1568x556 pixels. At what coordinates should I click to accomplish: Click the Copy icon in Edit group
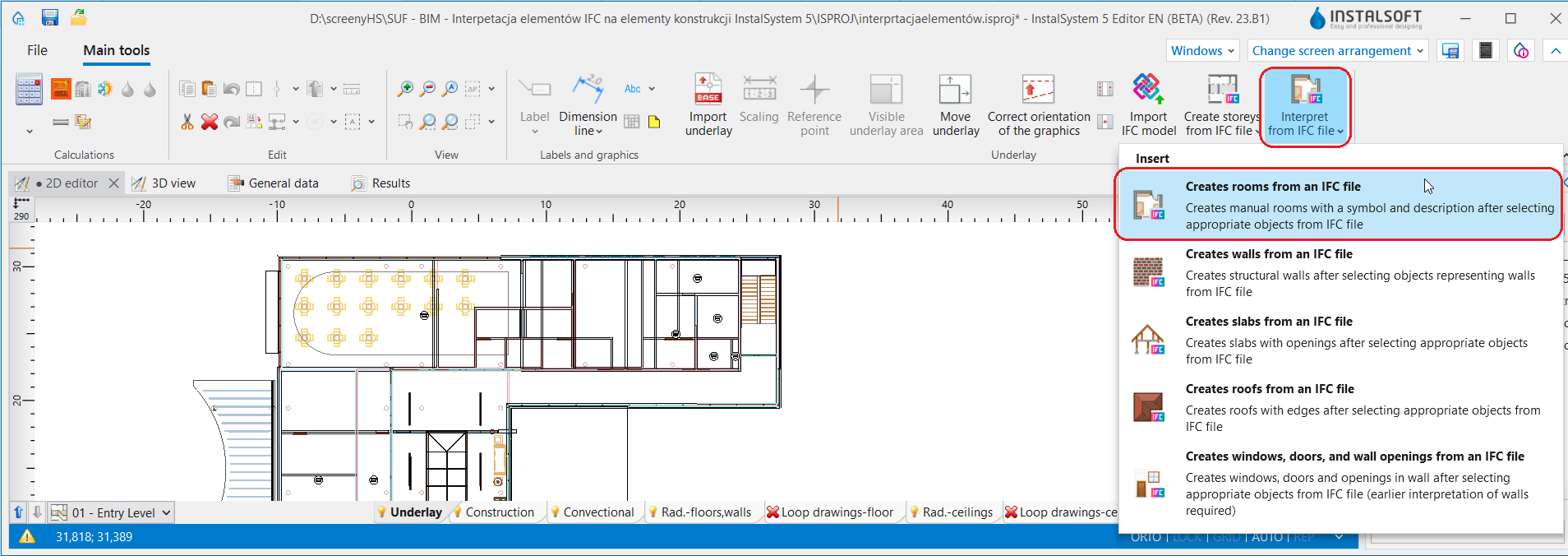click(x=187, y=89)
